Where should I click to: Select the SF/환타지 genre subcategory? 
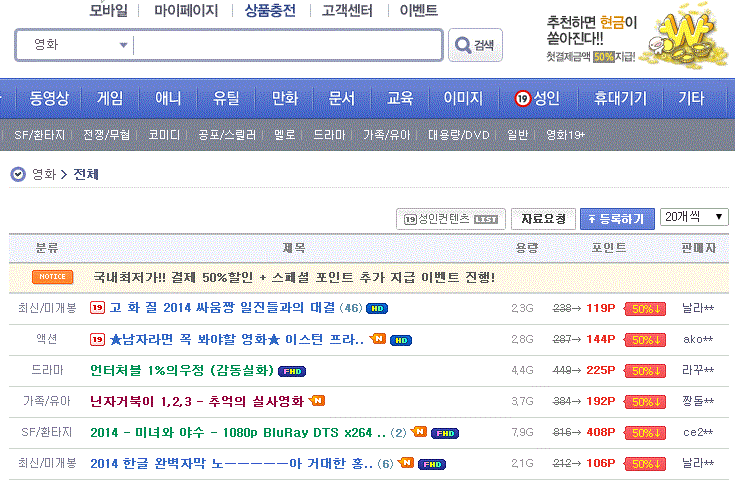point(41,135)
